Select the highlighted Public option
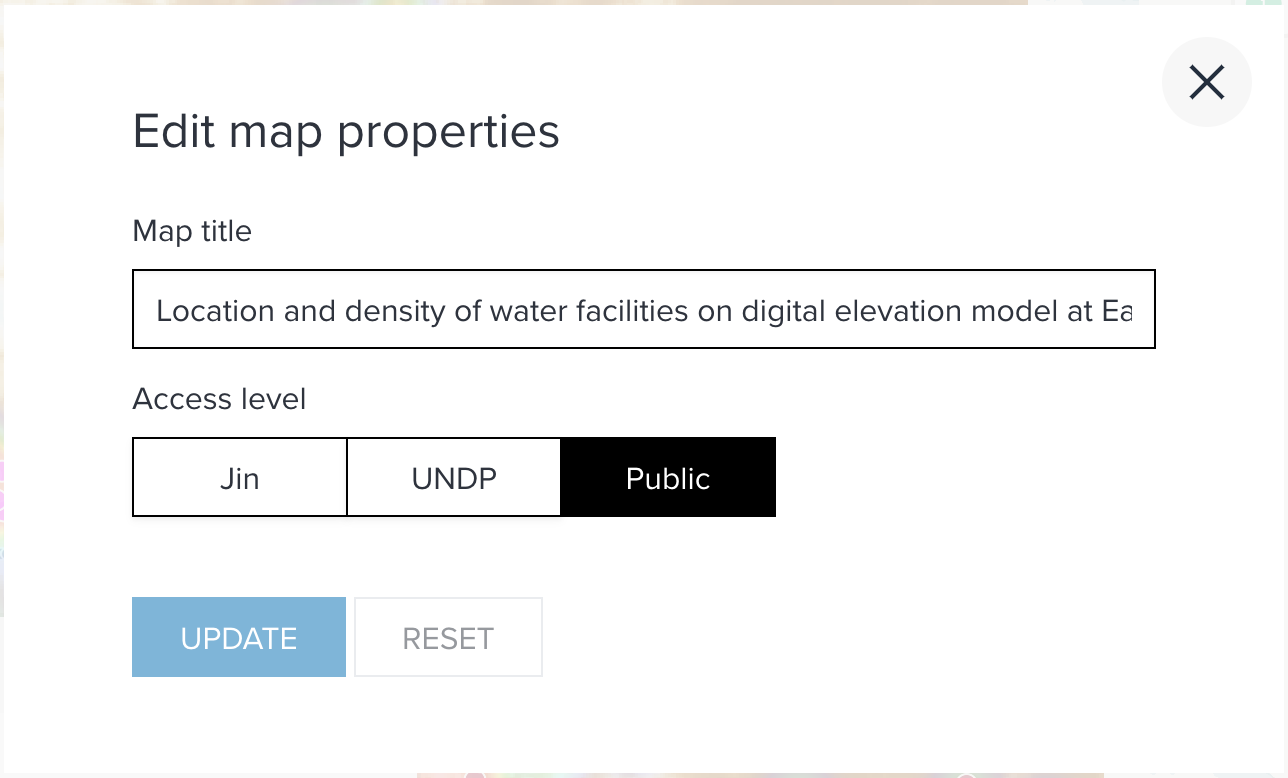The width and height of the screenshot is (1288, 778). [668, 477]
